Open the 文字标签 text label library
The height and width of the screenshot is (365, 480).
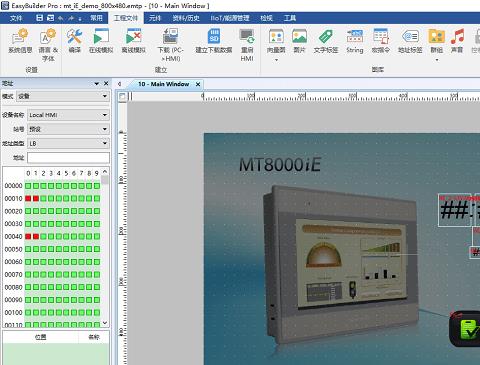pos(326,37)
